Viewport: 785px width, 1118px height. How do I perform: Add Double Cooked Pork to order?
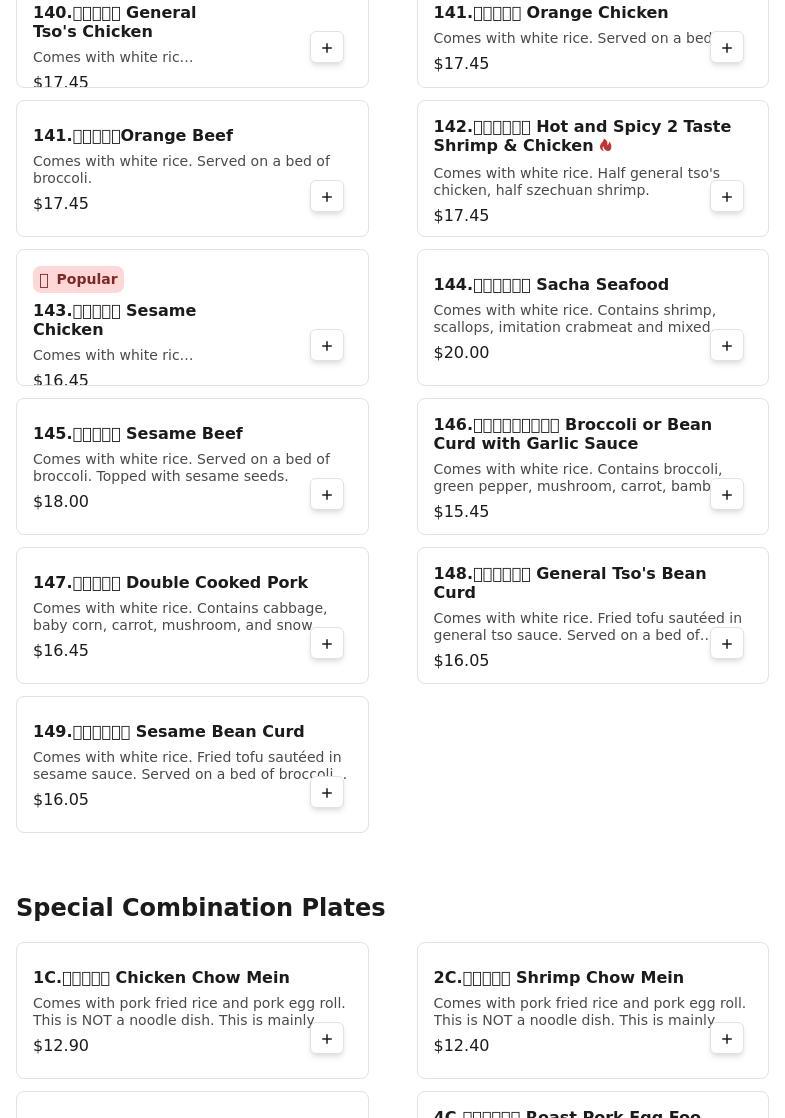point(327,644)
